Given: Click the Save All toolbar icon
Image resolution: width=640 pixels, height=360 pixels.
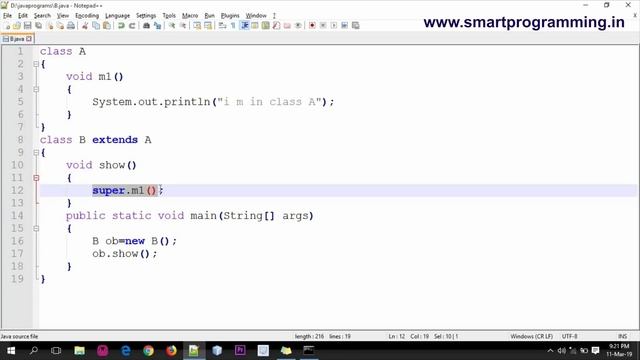Looking at the screenshot, I should 38,26.
